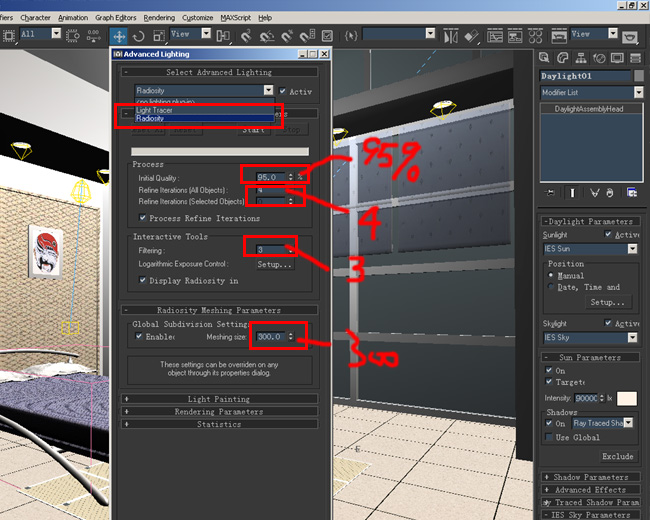The image size is (650, 520).
Task: Click the Mirror tool icon
Action: [451, 36]
